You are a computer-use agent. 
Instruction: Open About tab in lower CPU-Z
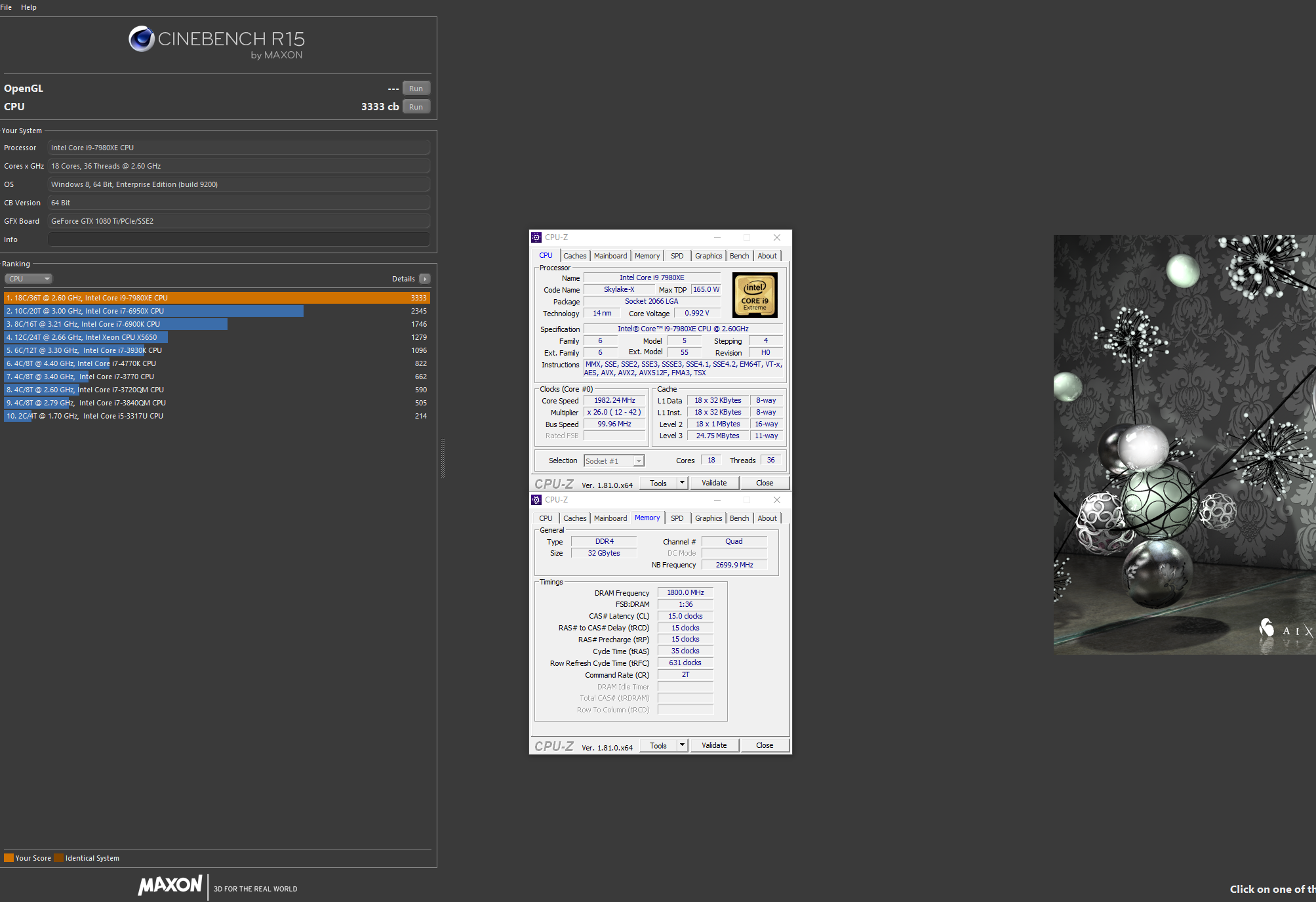pos(767,518)
